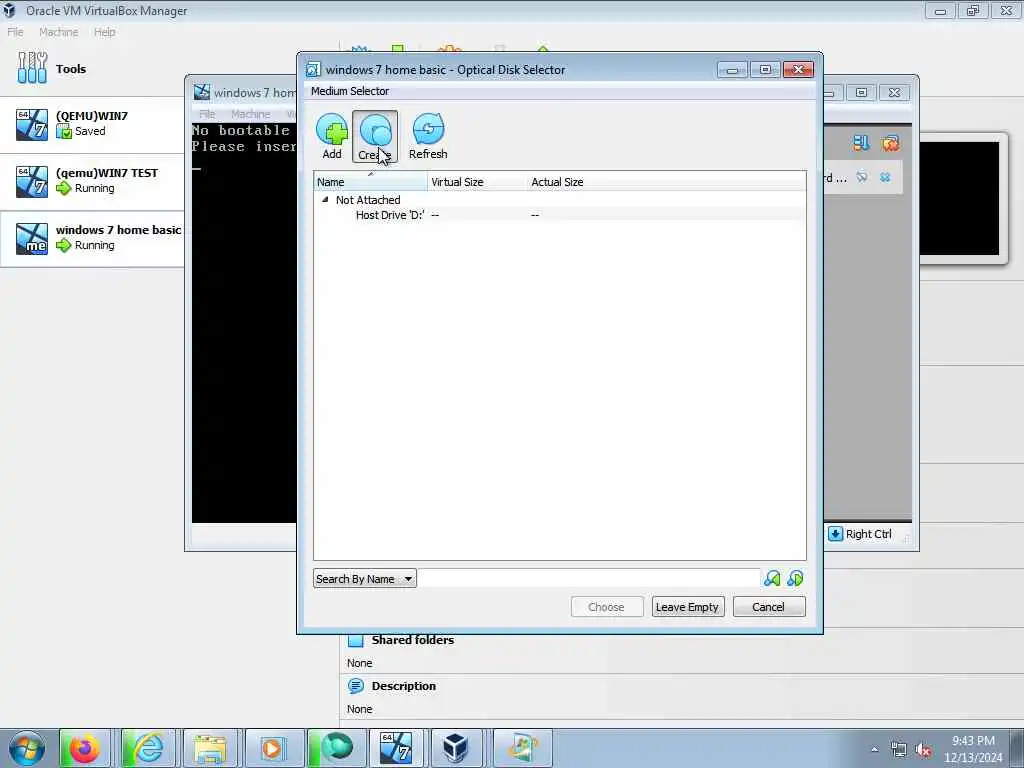Close the Optical Disk Selector dialog
Image resolution: width=1024 pixels, height=768 pixels.
pos(798,69)
